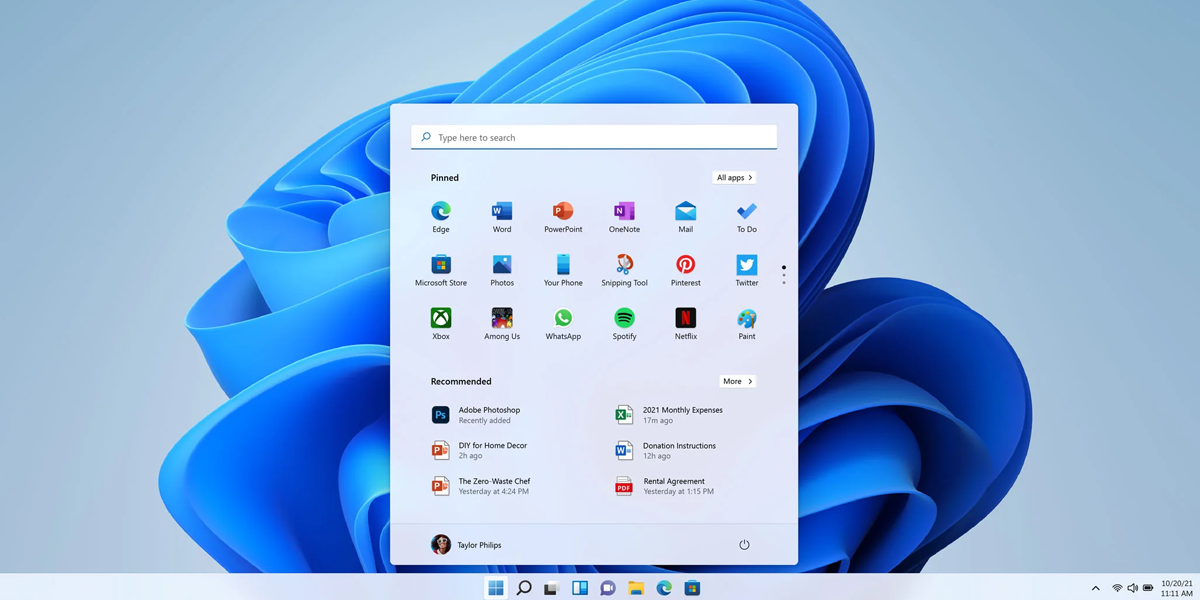Launch the Paint app
The width and height of the screenshot is (1200, 600).
coord(747,324)
